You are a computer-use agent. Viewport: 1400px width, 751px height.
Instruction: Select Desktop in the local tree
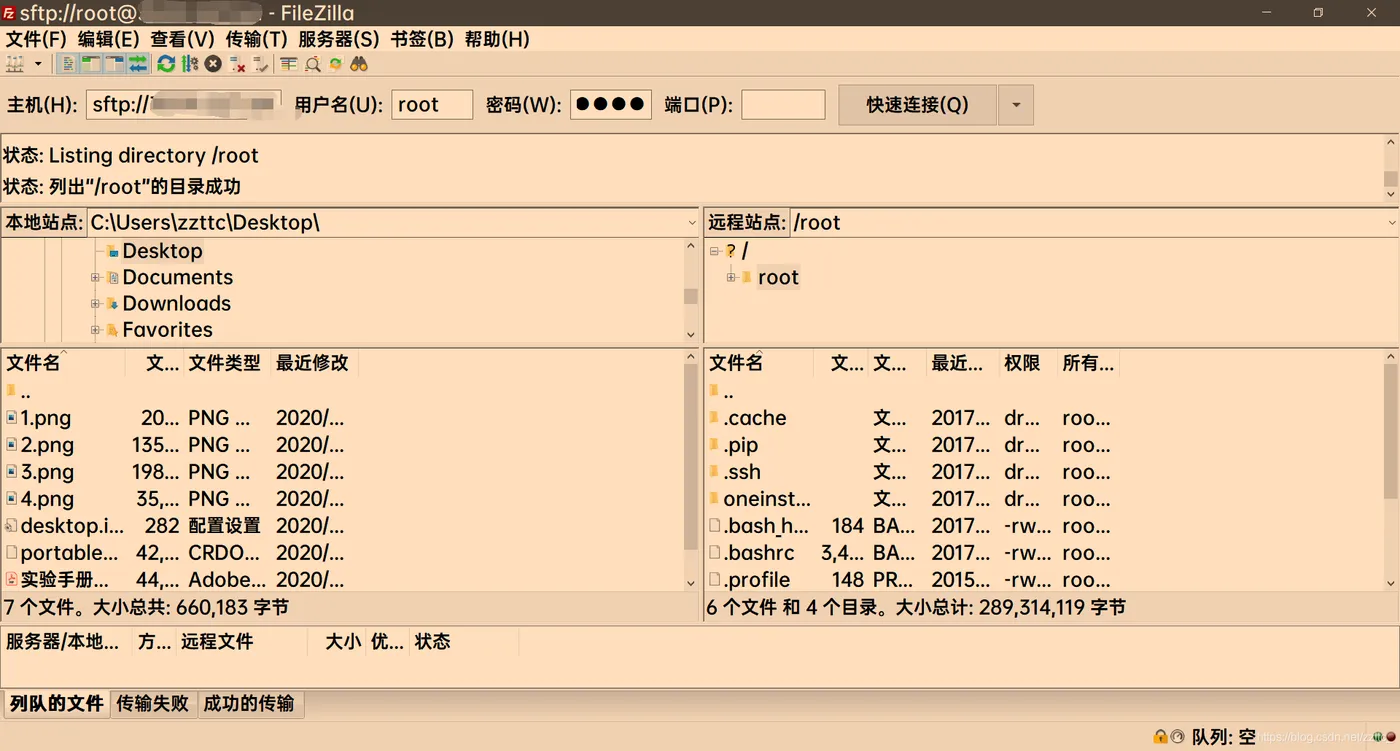click(162, 251)
